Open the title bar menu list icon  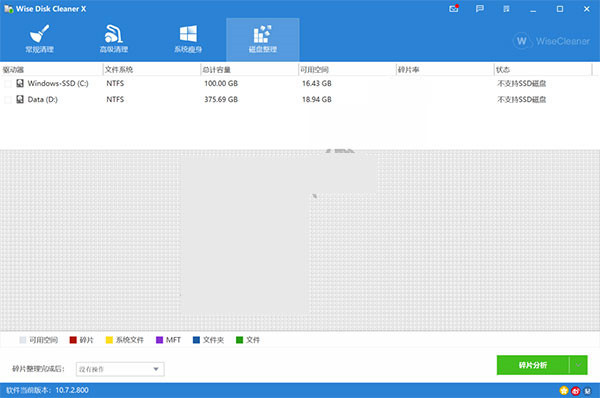[x=506, y=9]
